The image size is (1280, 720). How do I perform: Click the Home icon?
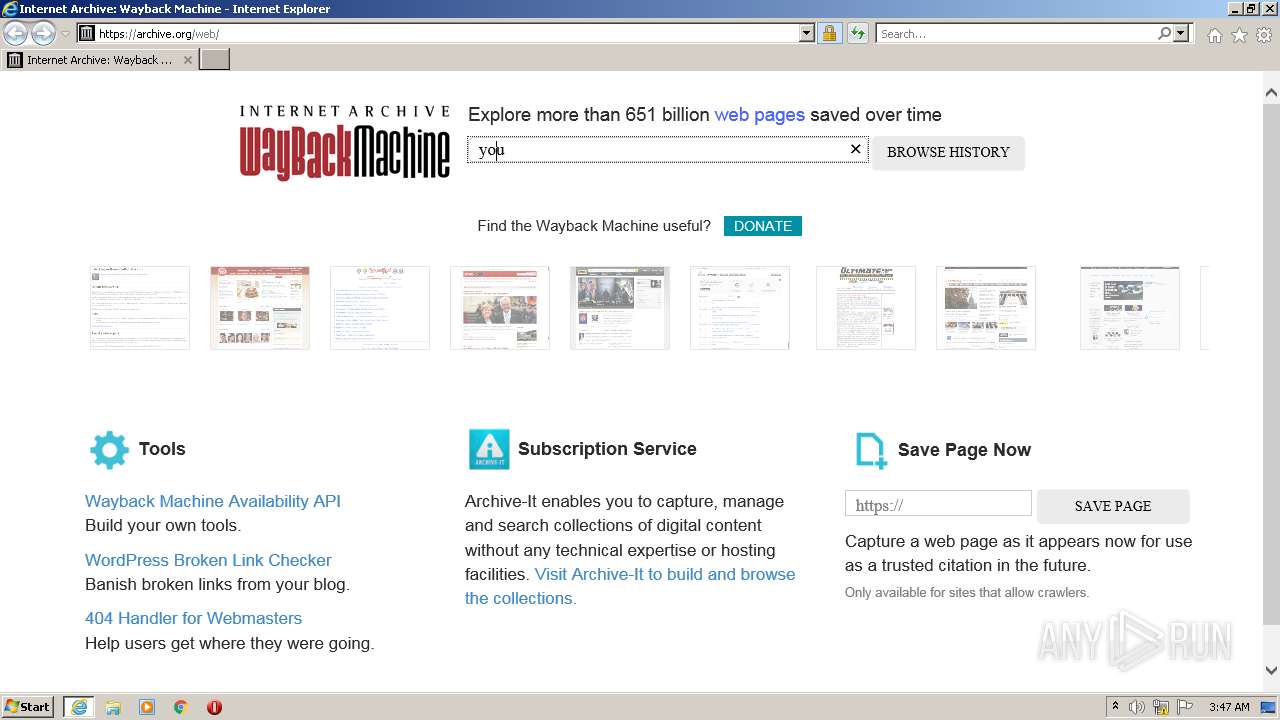[x=1214, y=35]
